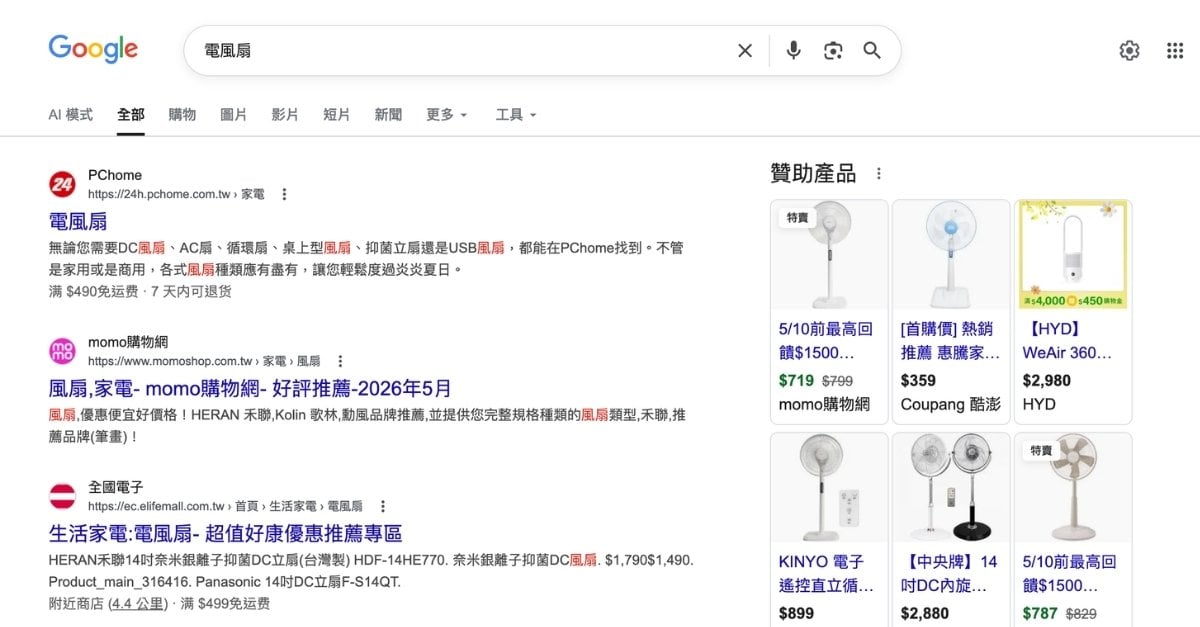Open the Coupang $359 fan product image
Viewport: 1200px width, 627px height.
[x=951, y=255]
